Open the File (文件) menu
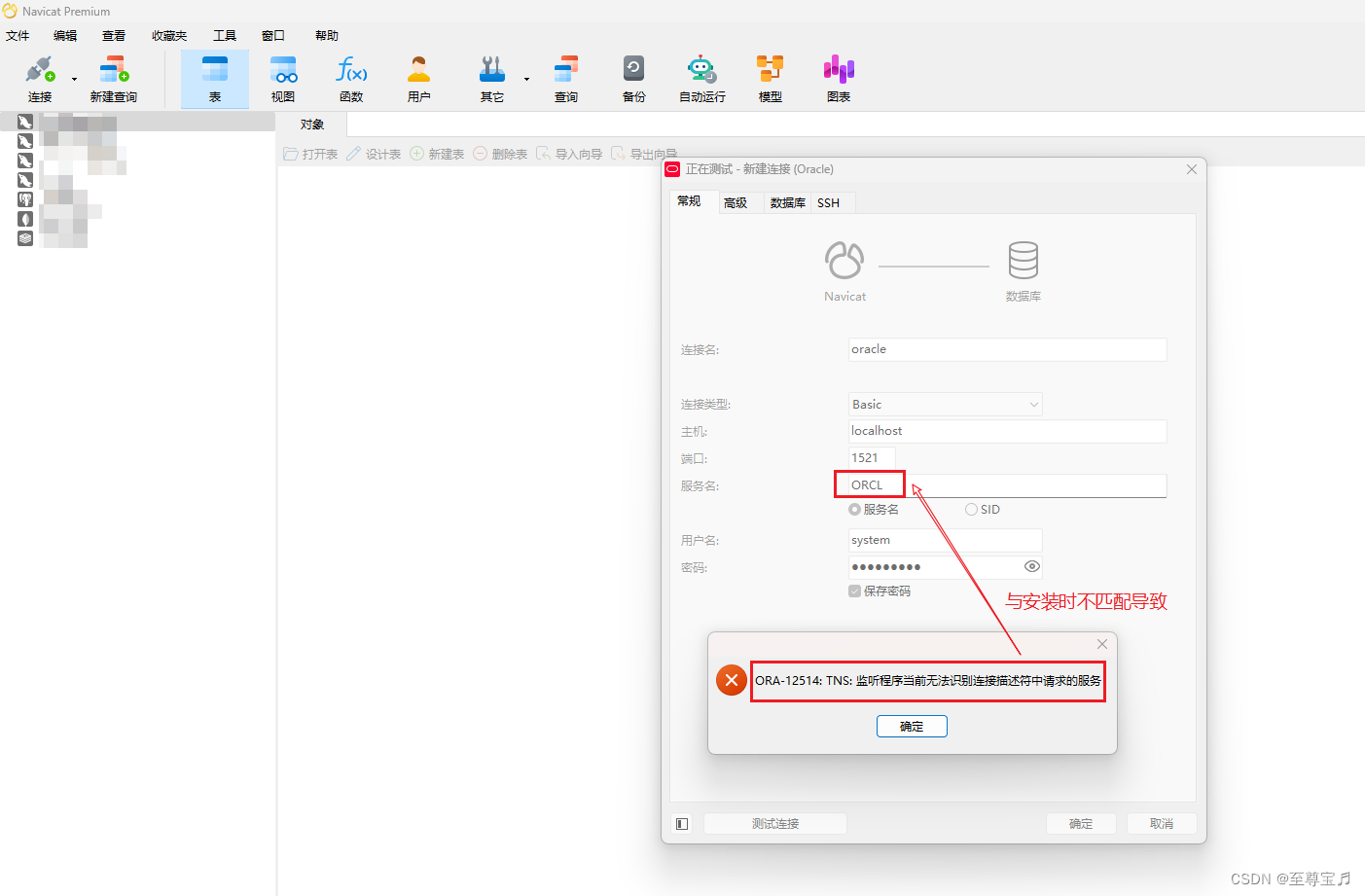Screen dimensions: 1365x896 click(x=18, y=36)
